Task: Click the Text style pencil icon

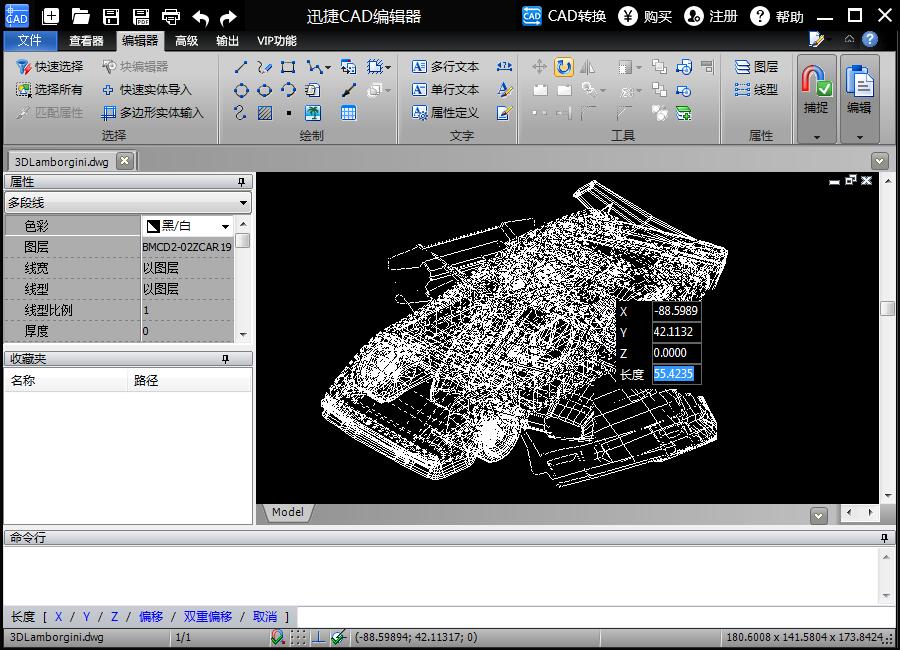Action: (x=504, y=90)
